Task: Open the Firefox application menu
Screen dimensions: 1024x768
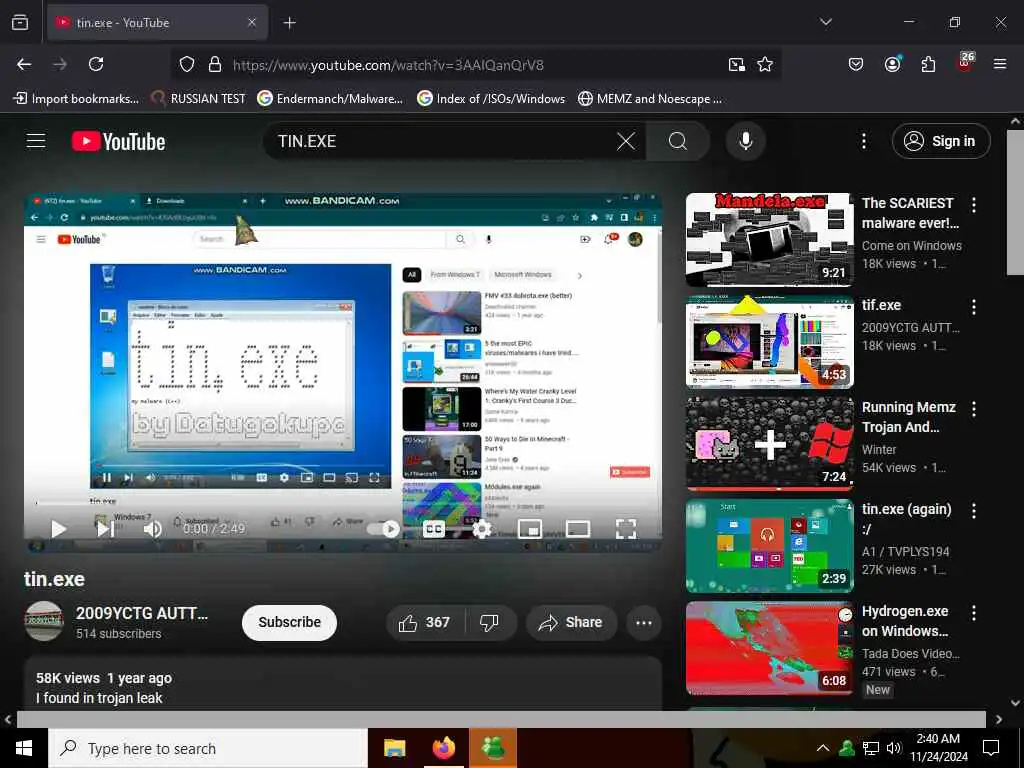Action: point(1000,64)
